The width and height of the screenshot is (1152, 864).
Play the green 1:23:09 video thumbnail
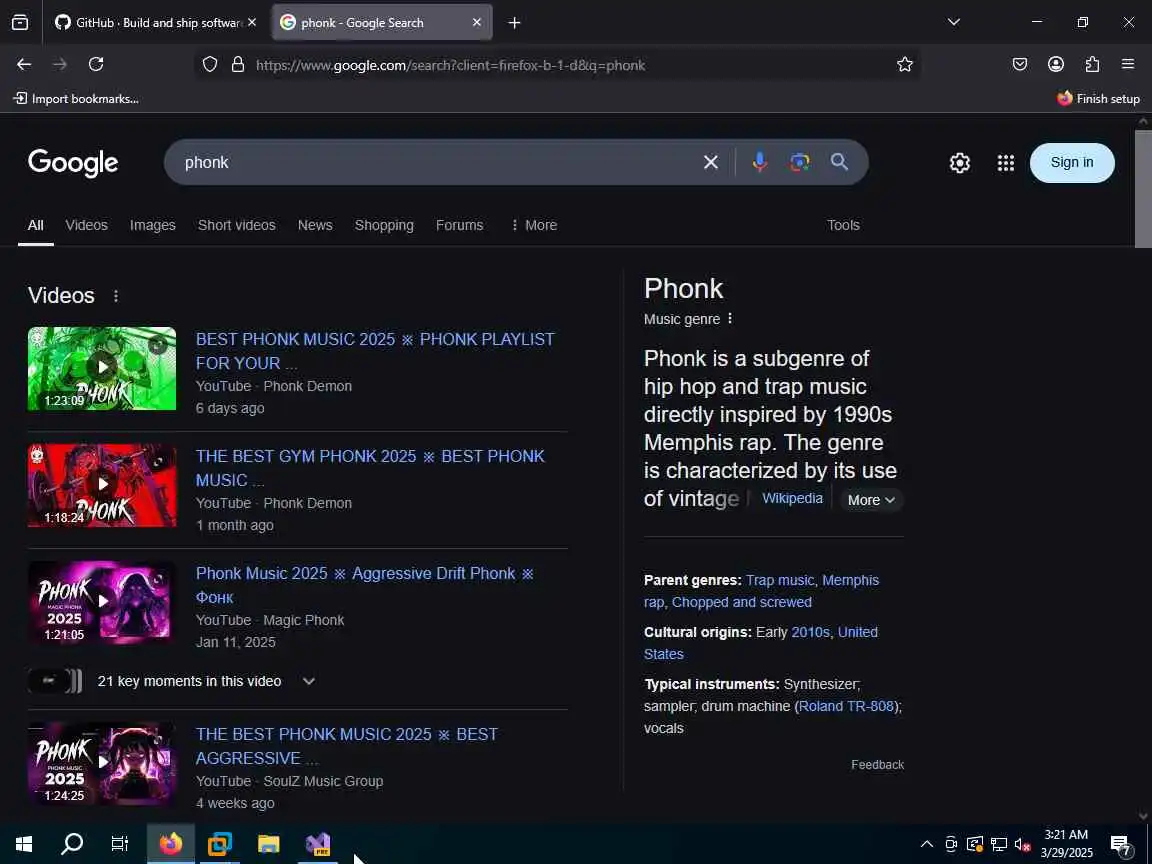102,369
